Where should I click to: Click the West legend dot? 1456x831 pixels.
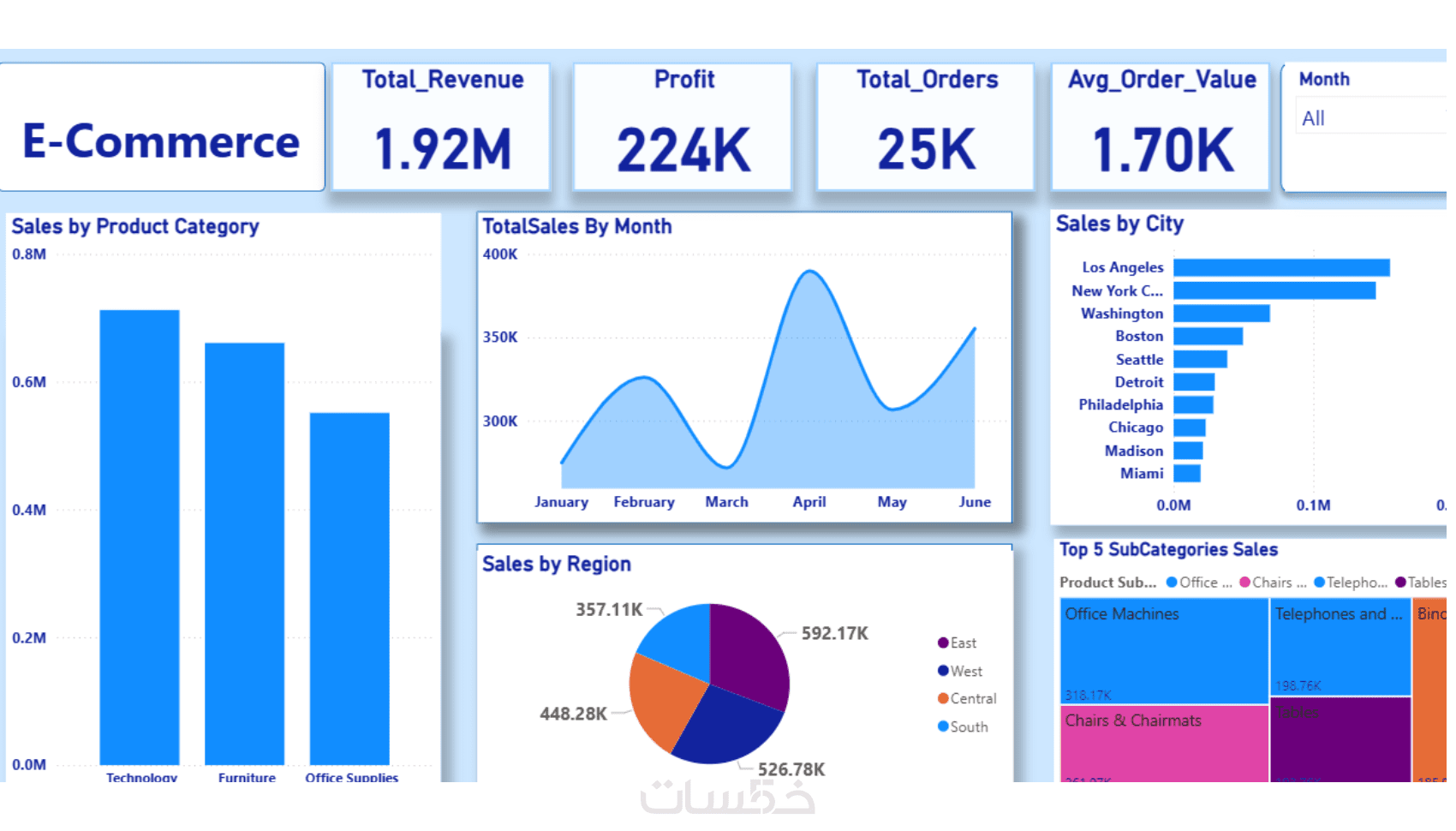(x=943, y=671)
